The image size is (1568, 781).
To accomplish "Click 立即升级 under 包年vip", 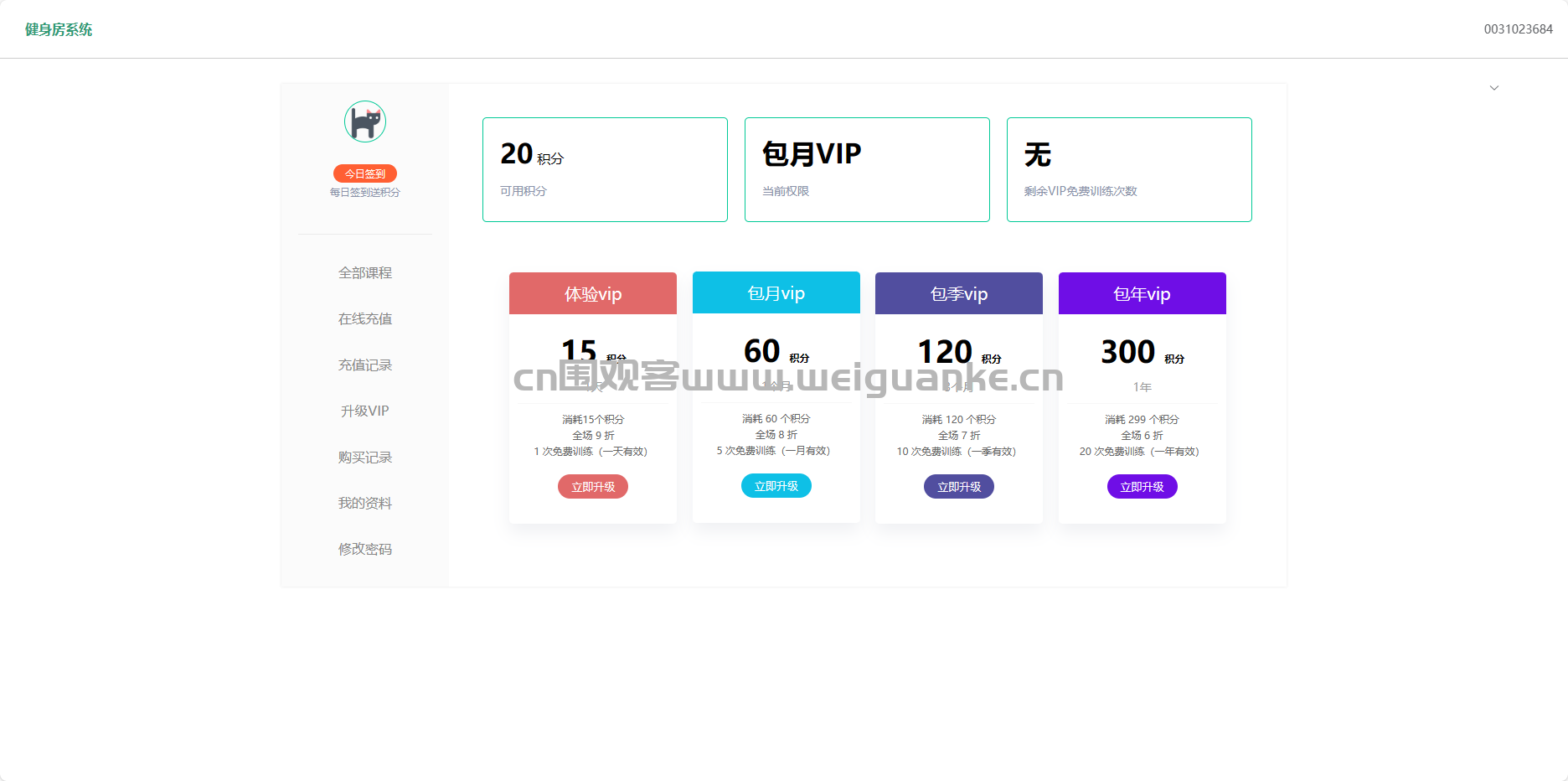I will [x=1142, y=487].
